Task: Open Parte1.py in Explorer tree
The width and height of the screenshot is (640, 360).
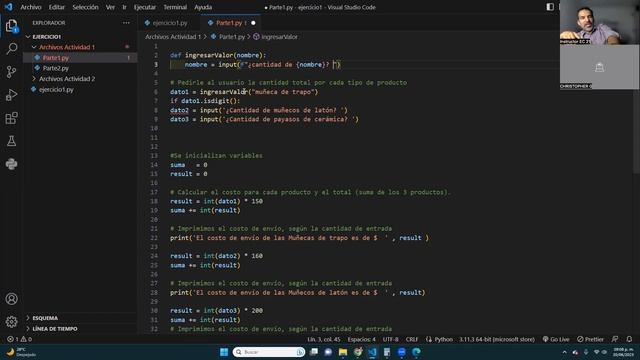Action: click(x=56, y=58)
